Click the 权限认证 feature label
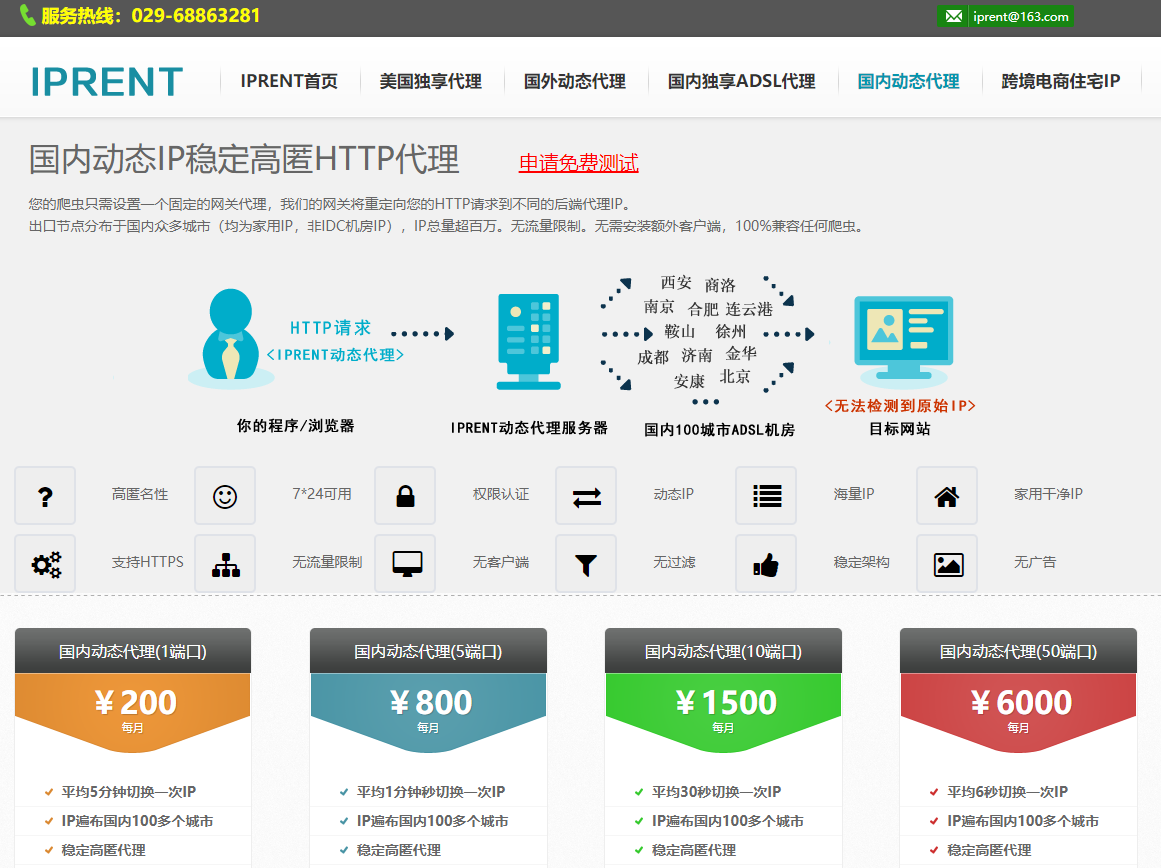The width and height of the screenshot is (1161, 868). pos(501,494)
